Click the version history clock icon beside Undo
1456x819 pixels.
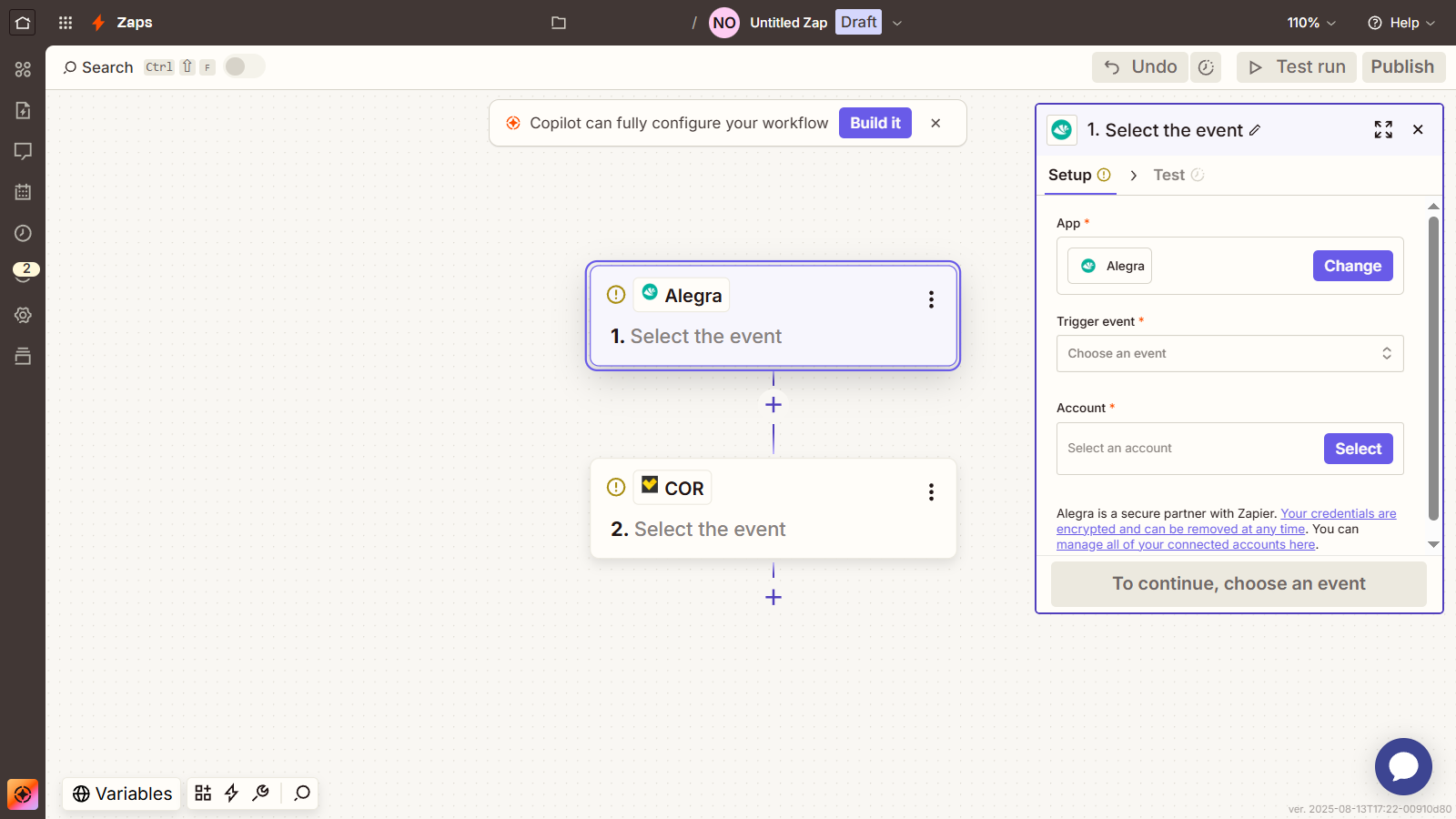(1206, 67)
